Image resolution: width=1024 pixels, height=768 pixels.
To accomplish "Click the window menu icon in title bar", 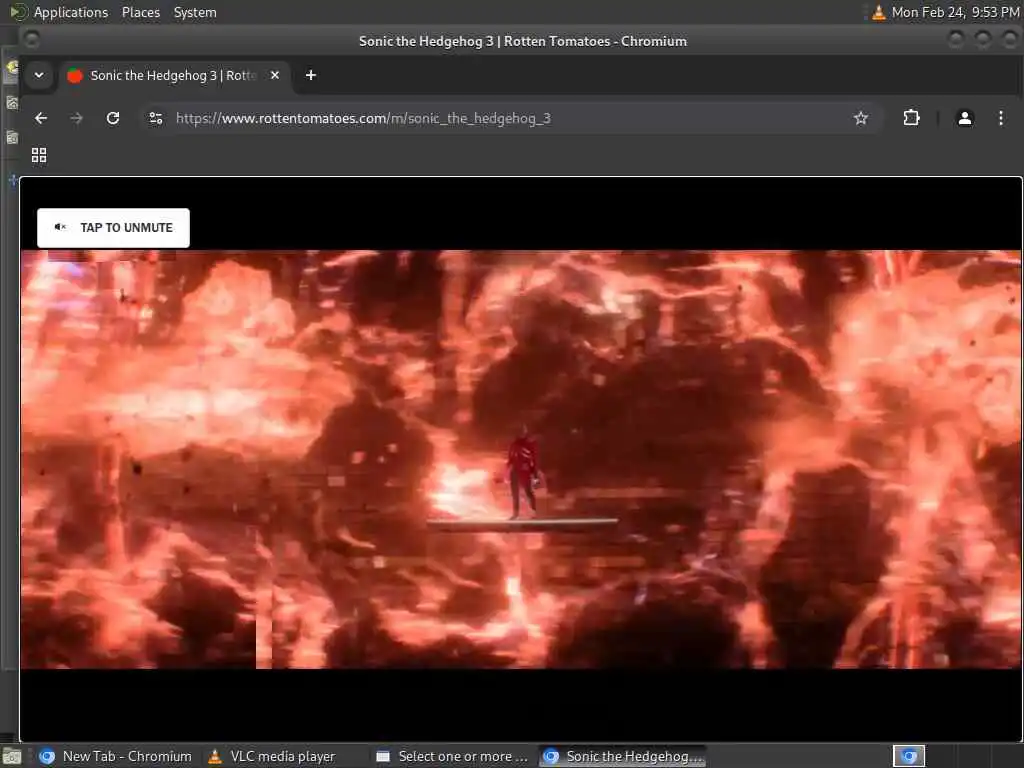I will tap(31, 40).
